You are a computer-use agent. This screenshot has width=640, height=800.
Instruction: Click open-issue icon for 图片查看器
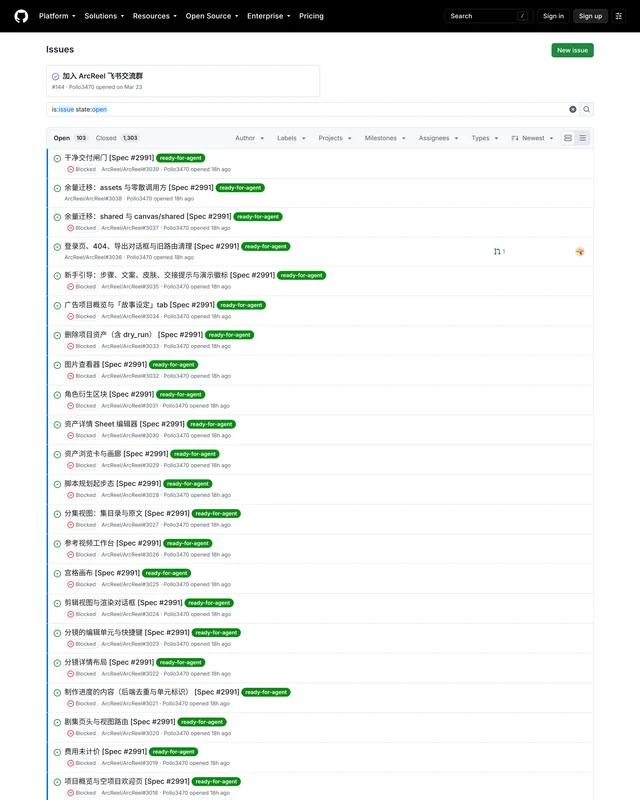pos(57,365)
